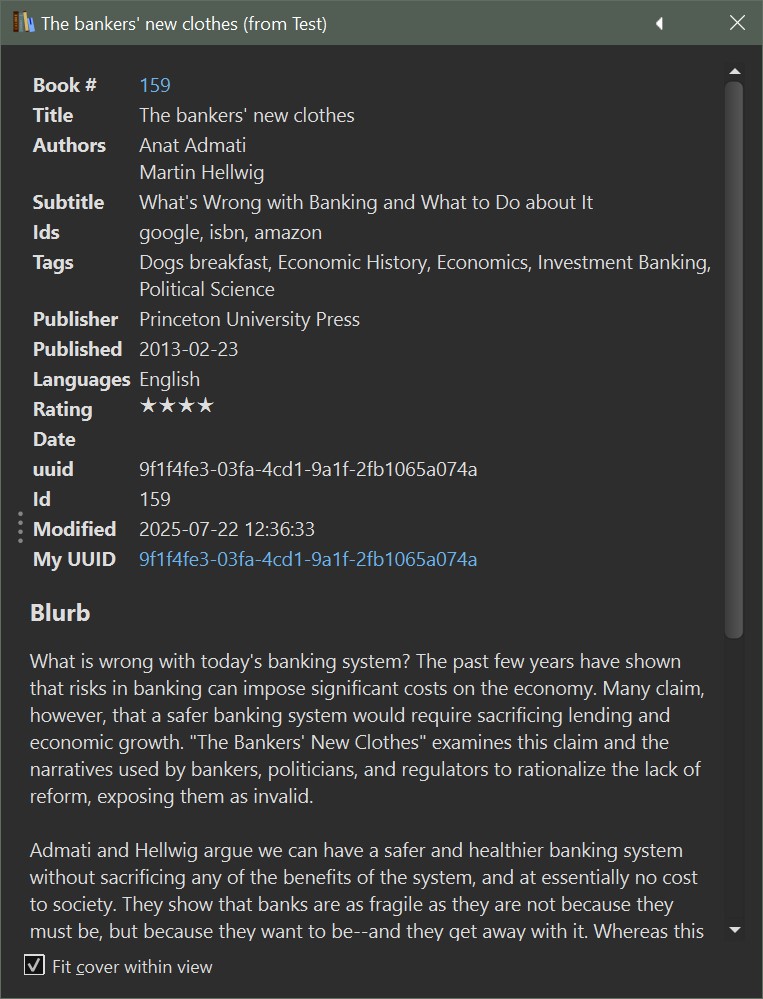Click the calibre books icon in title bar
This screenshot has height=999, width=763.
pyautogui.click(x=23, y=22)
